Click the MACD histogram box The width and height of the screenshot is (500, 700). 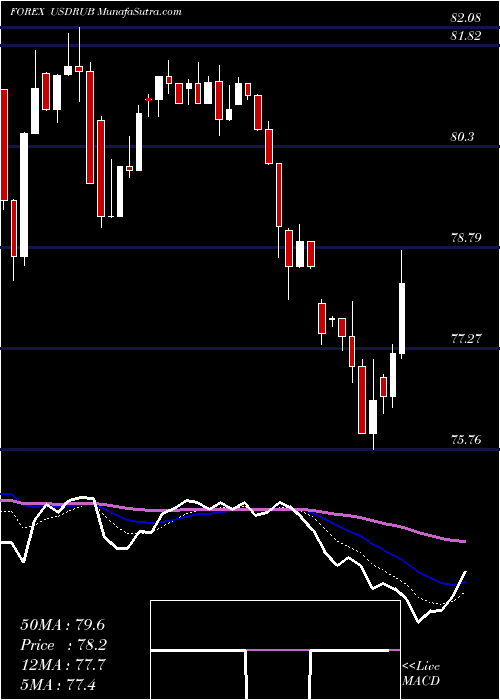[x=275, y=650]
